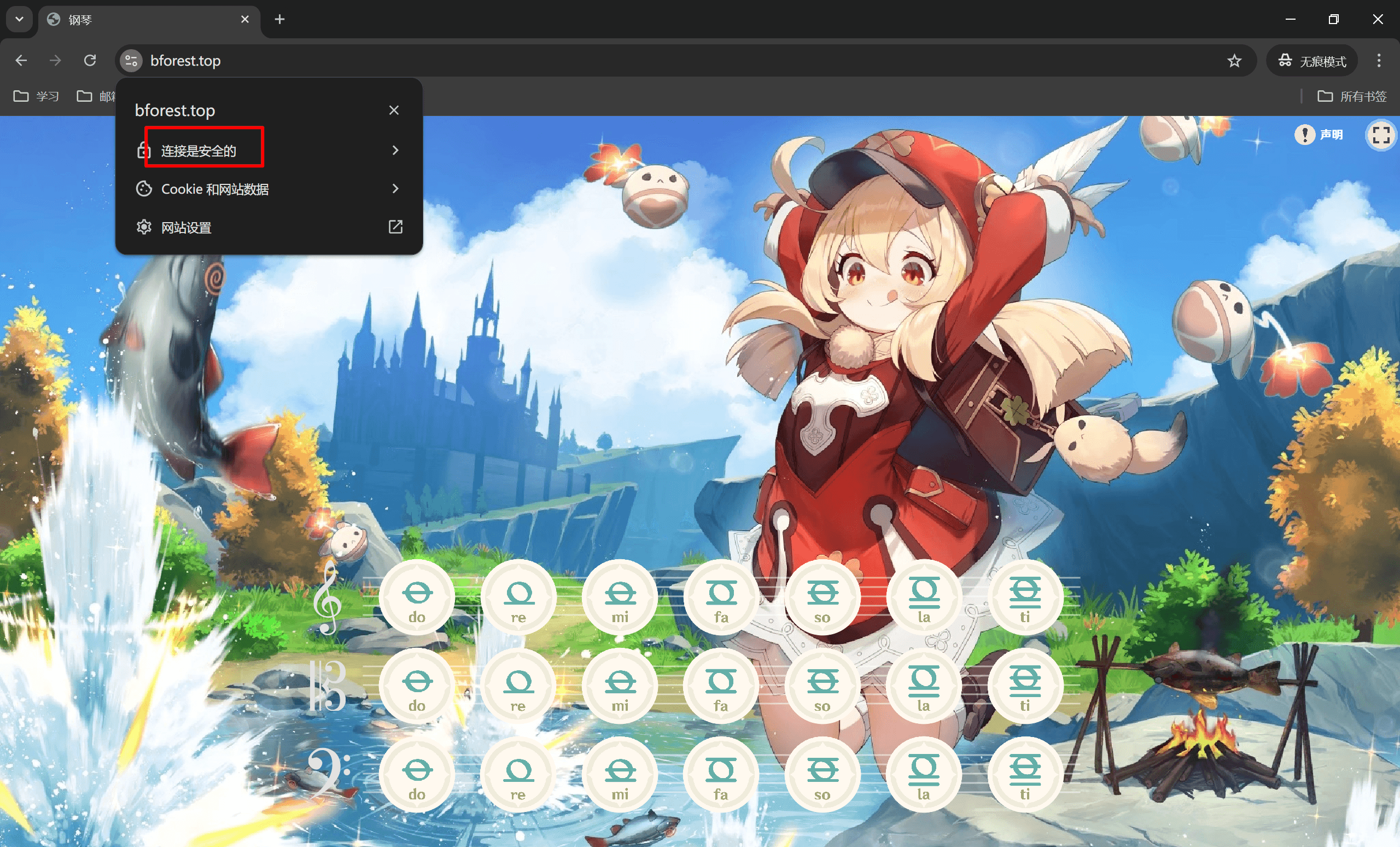Screen dimensions: 1400x847
Task: Play the middle row re note
Action: coord(518,686)
